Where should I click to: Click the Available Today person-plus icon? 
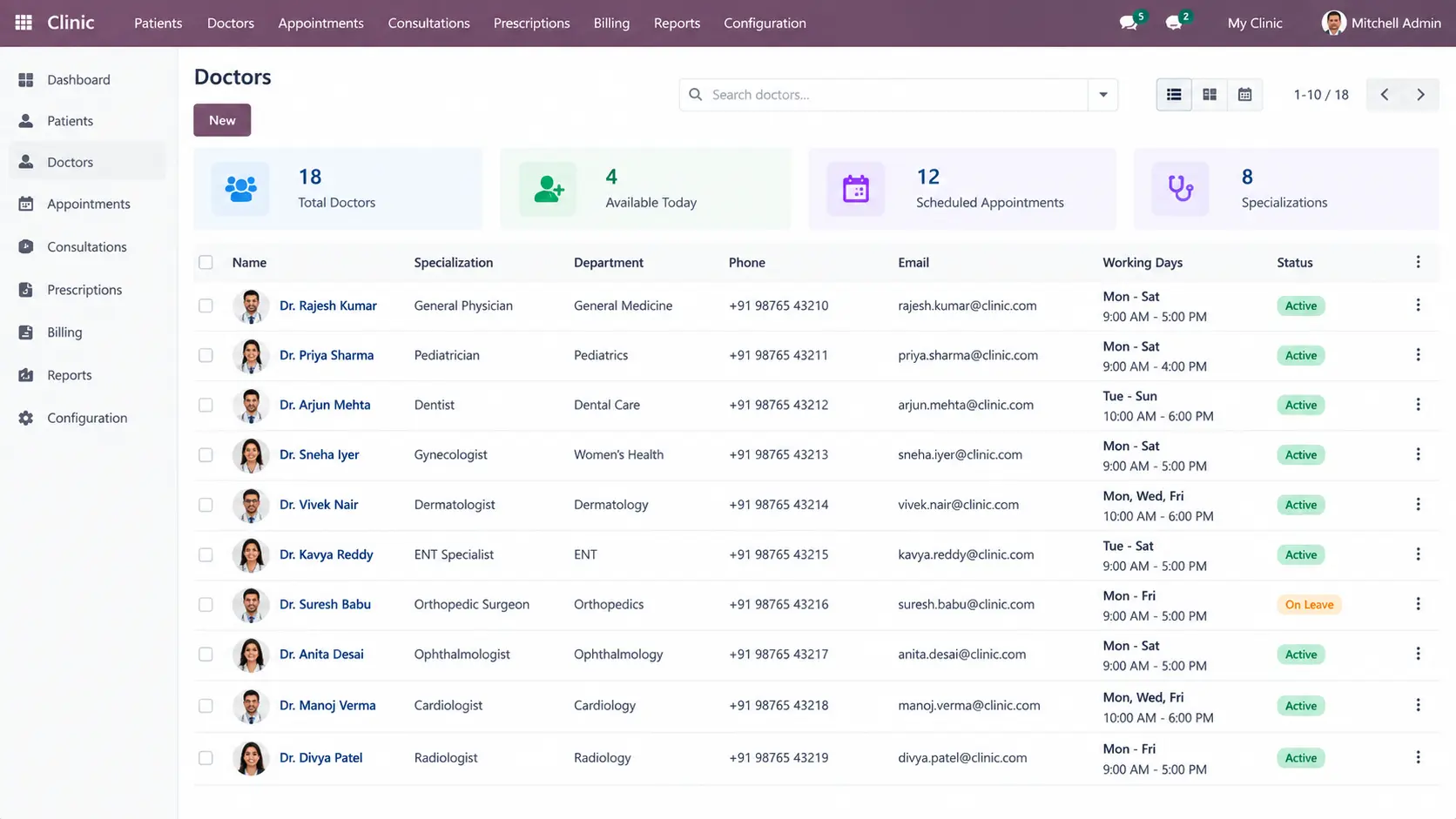pos(549,189)
